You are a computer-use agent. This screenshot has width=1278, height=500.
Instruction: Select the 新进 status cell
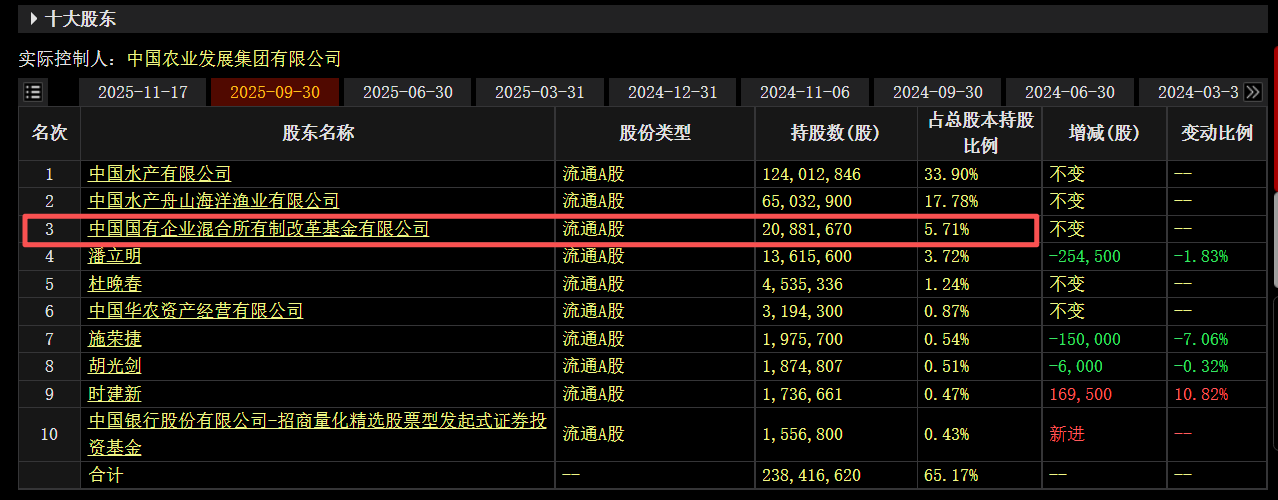point(1067,434)
